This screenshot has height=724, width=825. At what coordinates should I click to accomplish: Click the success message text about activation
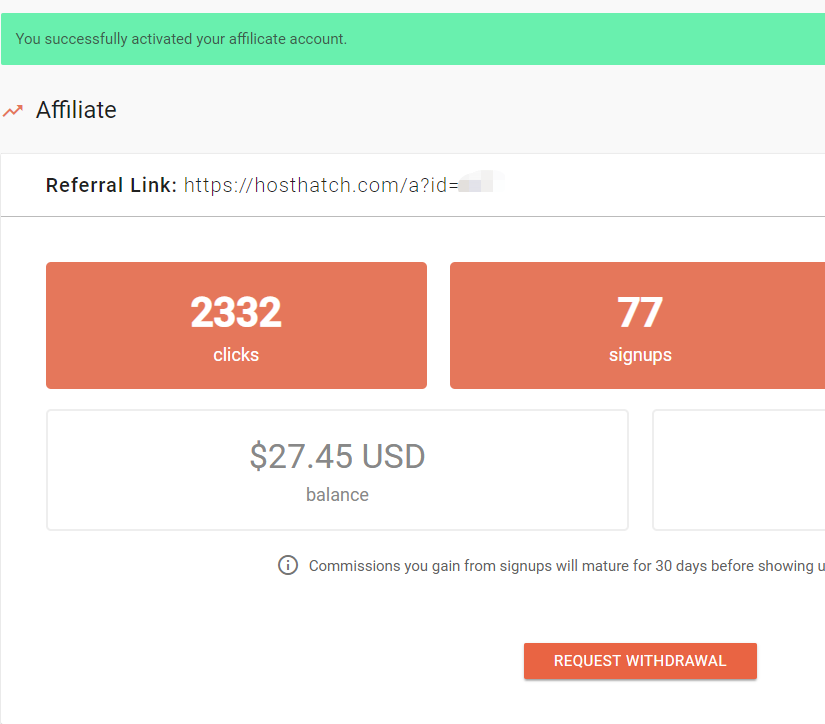pos(181,39)
